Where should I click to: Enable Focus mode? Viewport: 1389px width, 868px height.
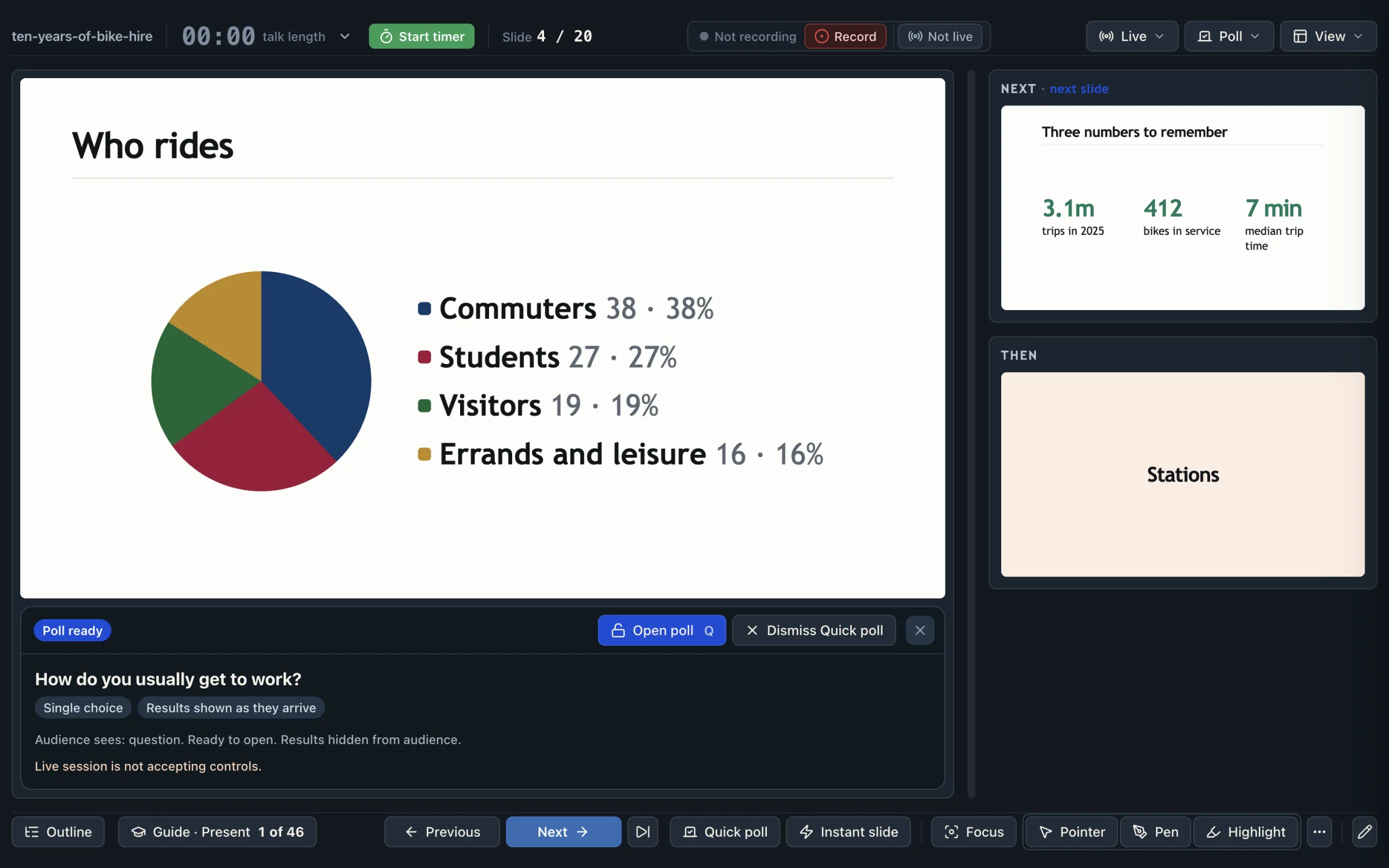pyautogui.click(x=973, y=832)
